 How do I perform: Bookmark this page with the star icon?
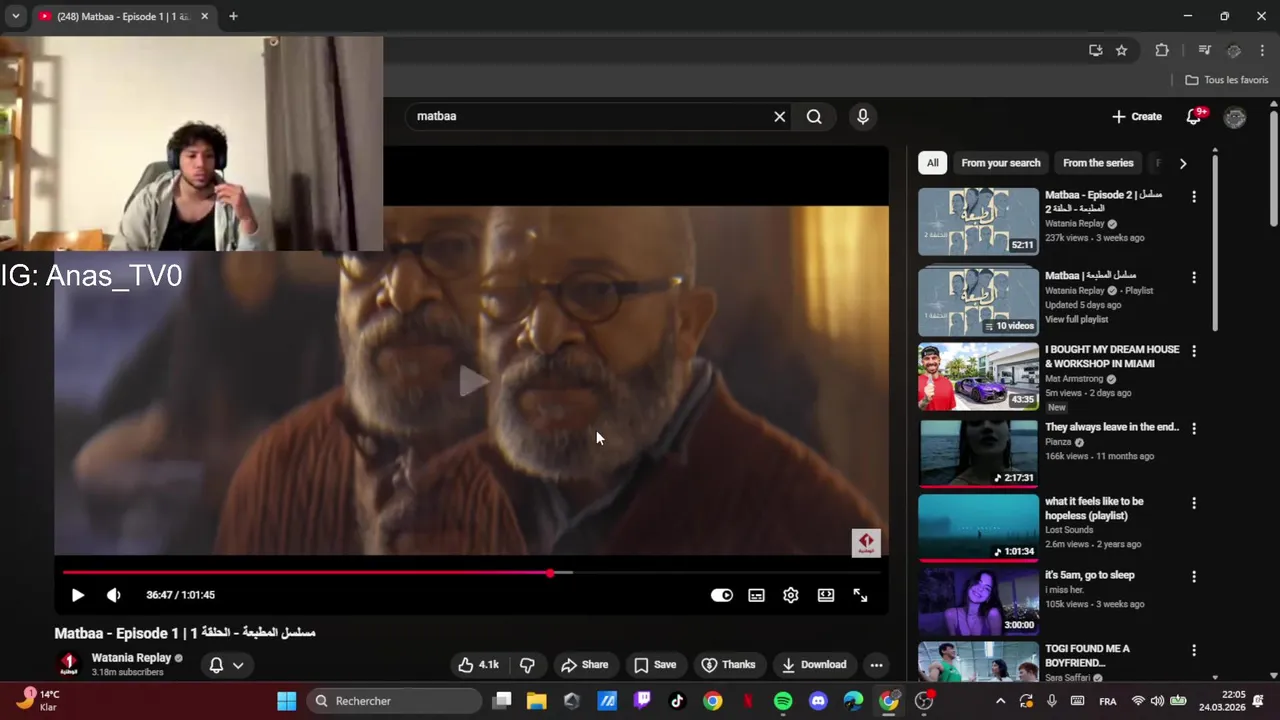1122,50
